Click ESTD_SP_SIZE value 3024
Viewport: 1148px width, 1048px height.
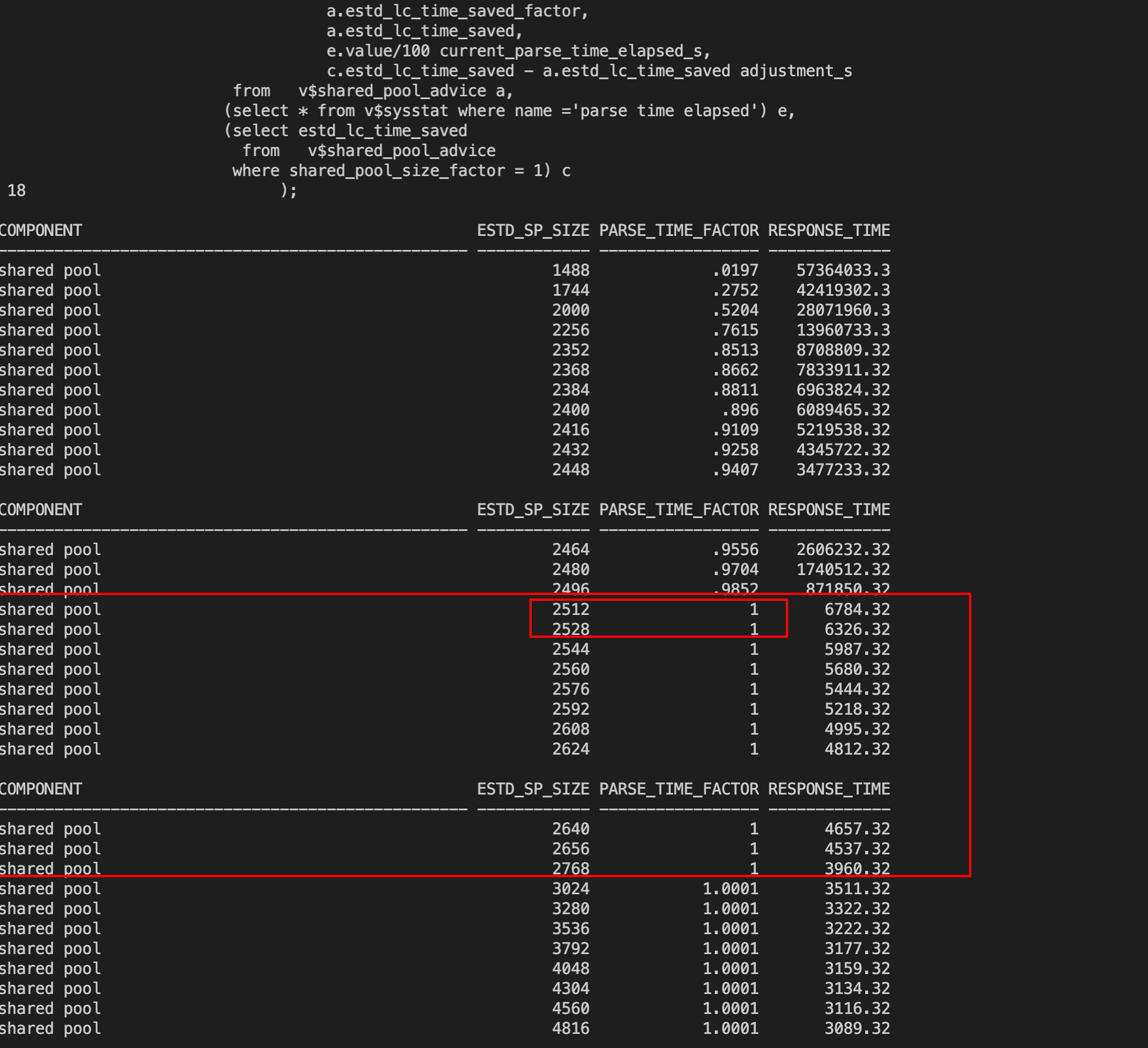[x=570, y=888]
